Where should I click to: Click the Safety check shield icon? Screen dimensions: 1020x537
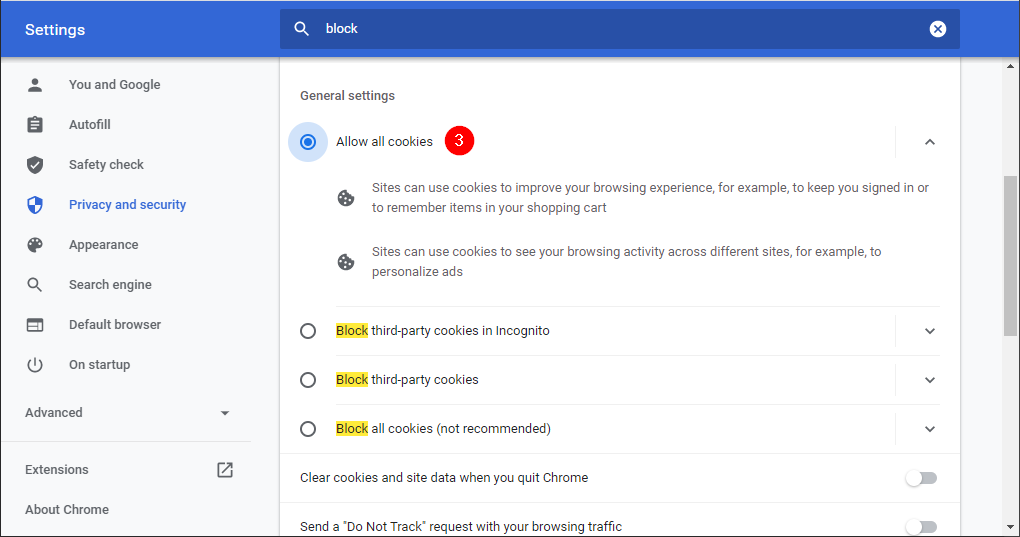(35, 165)
